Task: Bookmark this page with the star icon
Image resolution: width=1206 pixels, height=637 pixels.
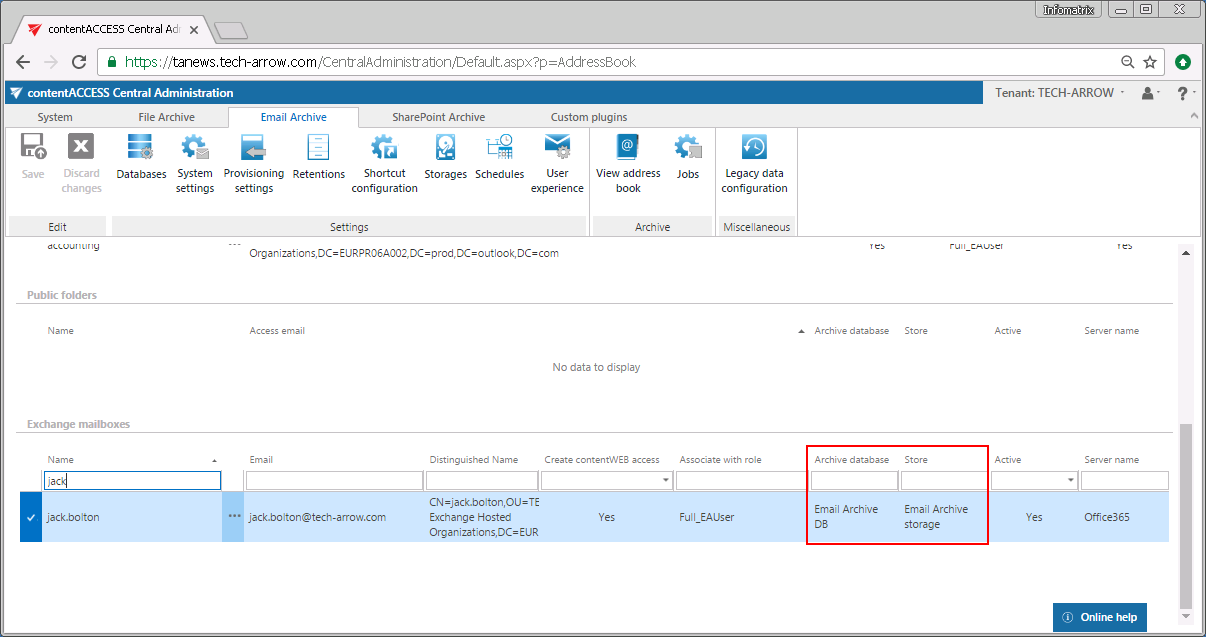Action: pyautogui.click(x=1150, y=62)
